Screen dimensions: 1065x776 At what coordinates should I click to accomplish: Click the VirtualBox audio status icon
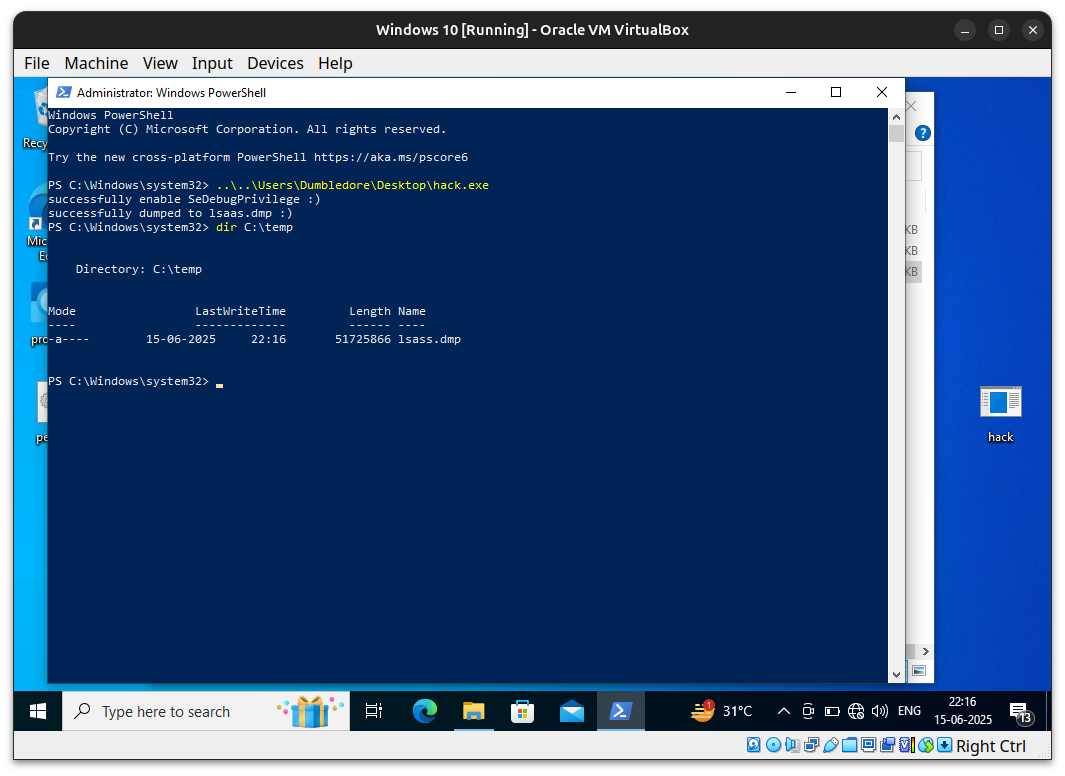point(792,745)
